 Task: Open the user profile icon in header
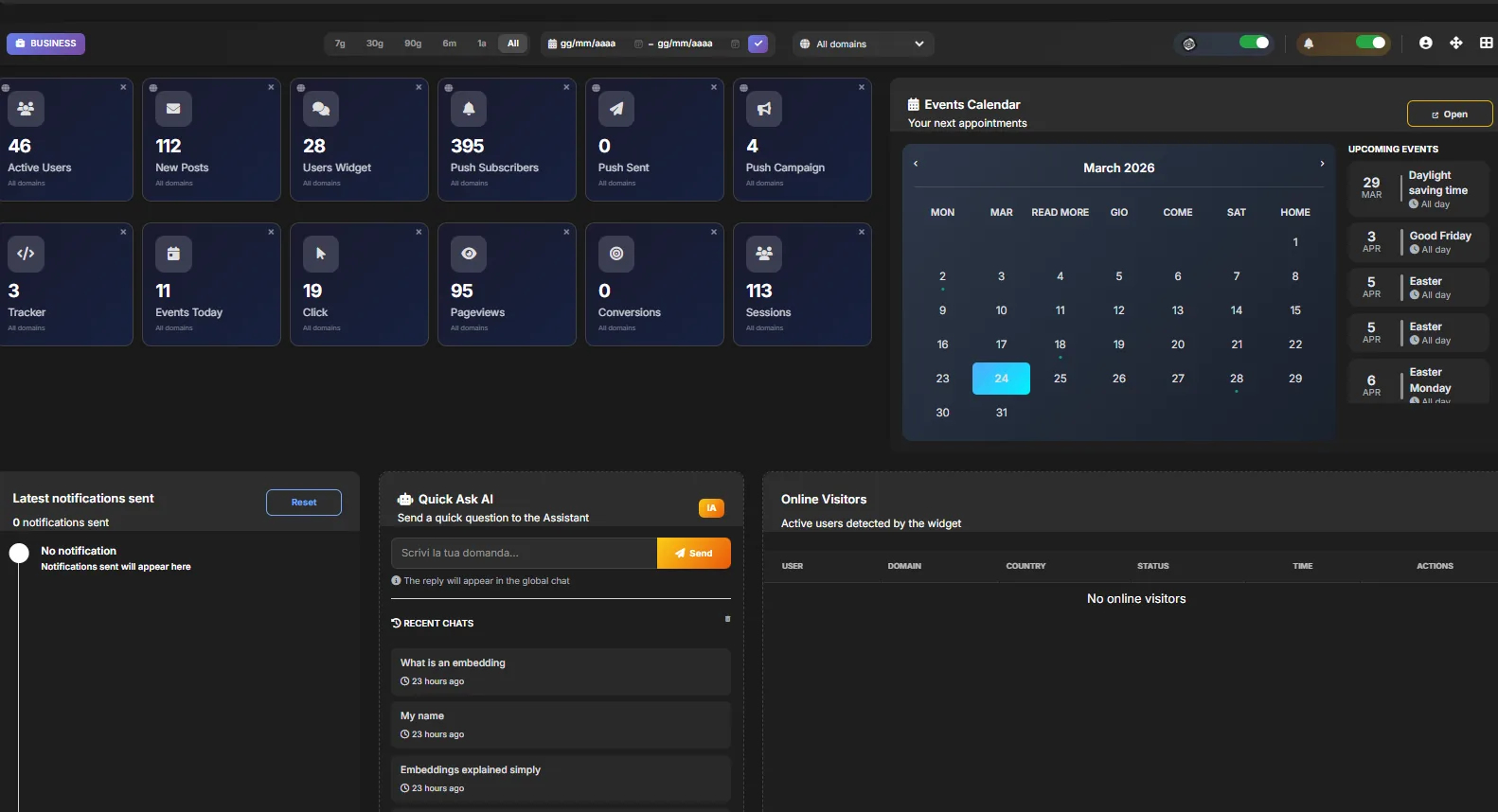[x=1426, y=43]
